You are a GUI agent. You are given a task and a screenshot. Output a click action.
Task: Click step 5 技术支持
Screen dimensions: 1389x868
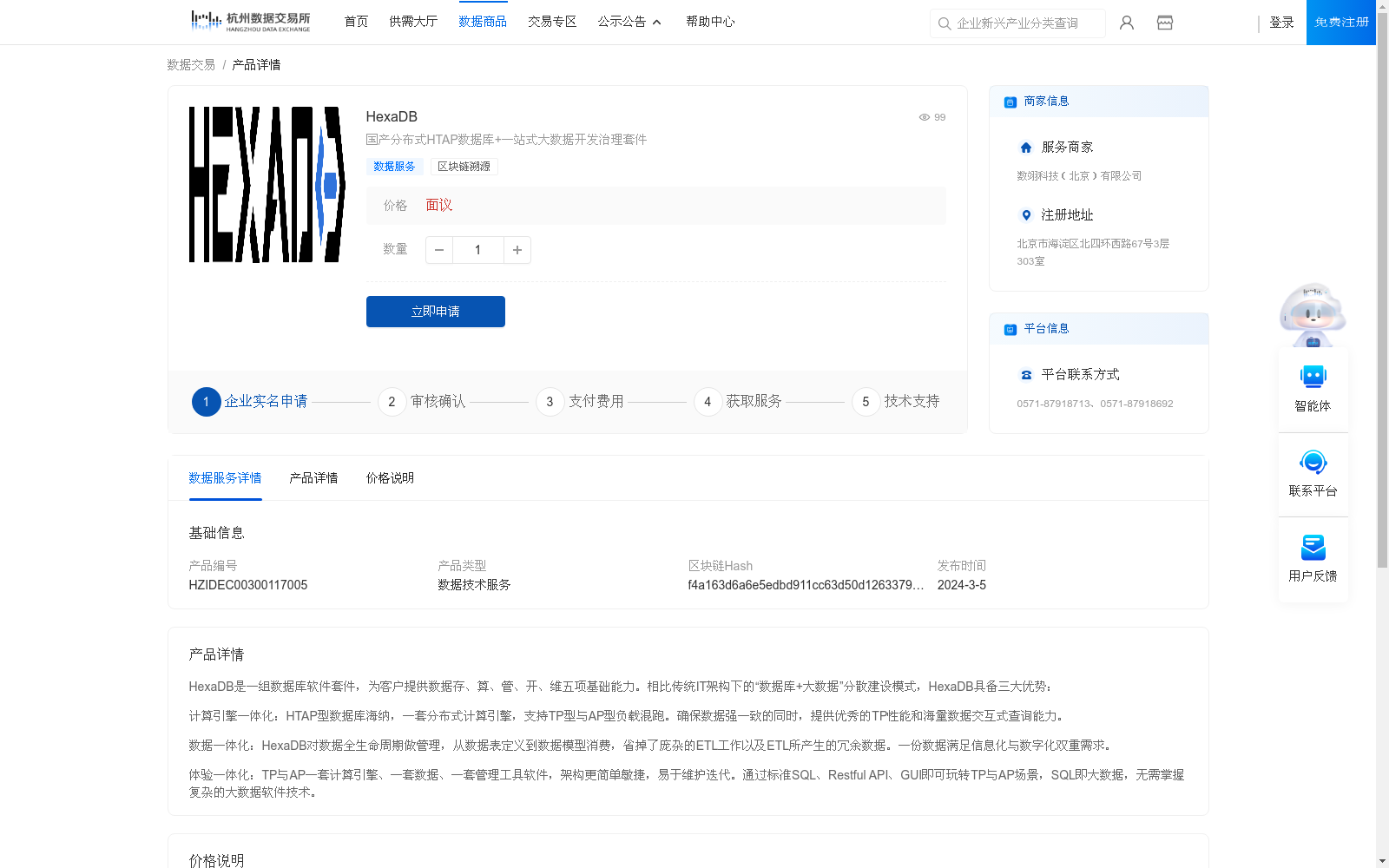(x=896, y=402)
